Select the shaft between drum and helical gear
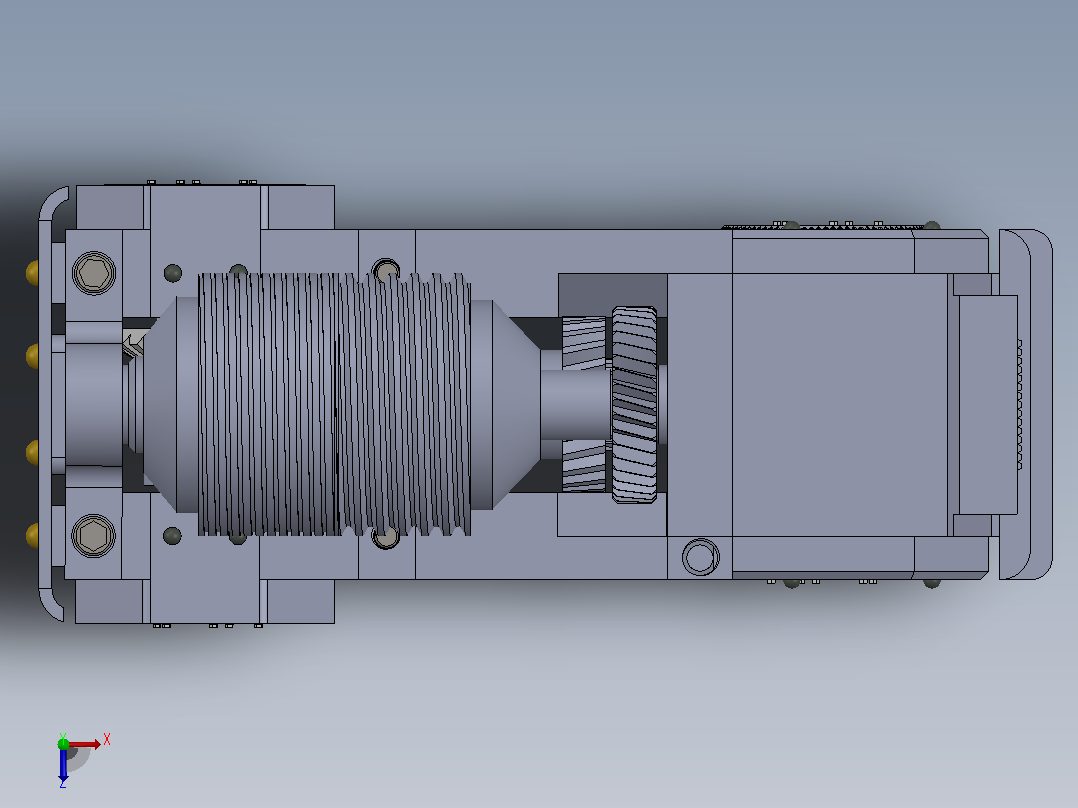The image size is (1078, 808). [x=575, y=404]
